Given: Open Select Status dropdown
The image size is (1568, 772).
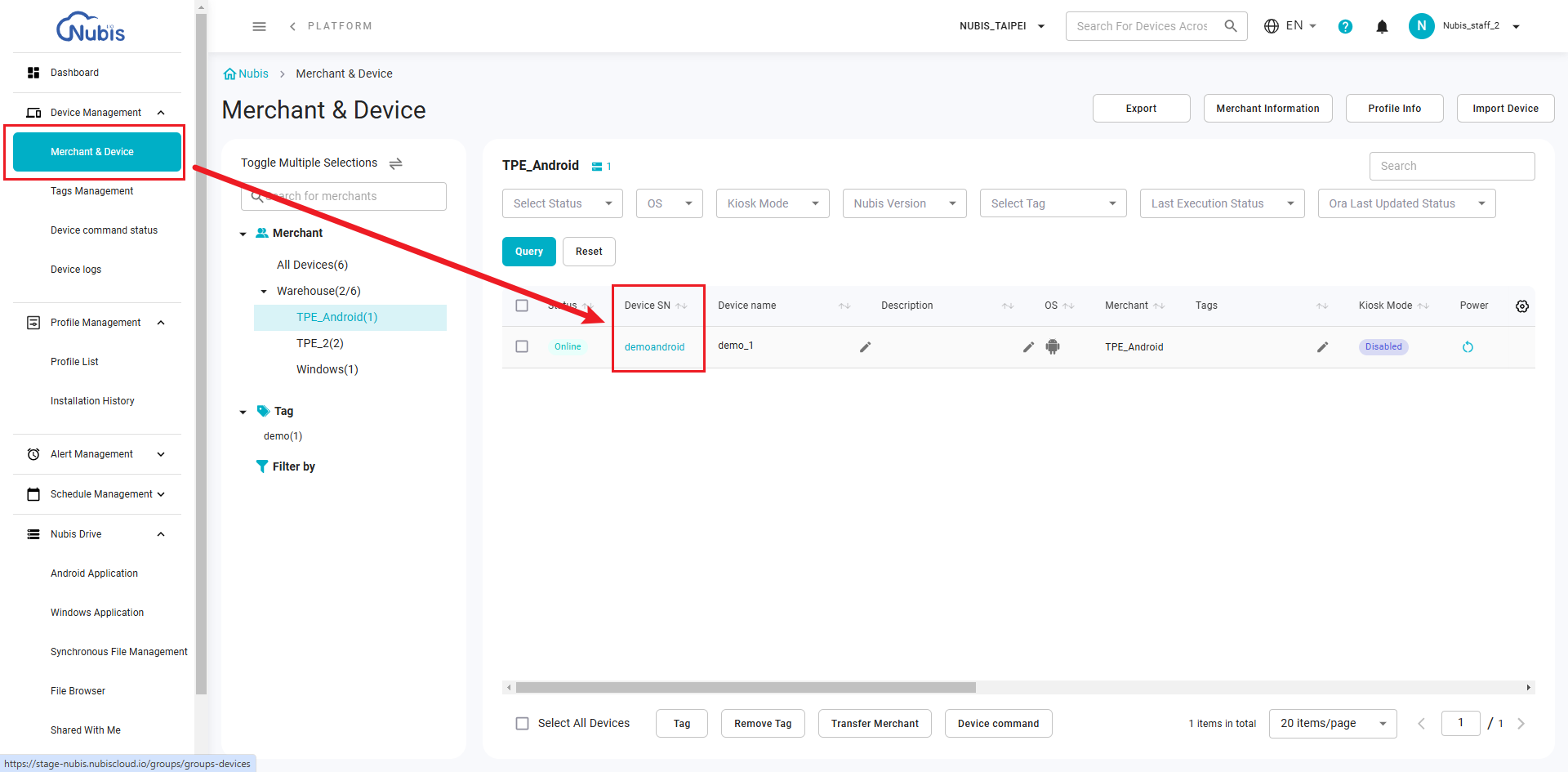Looking at the screenshot, I should (562, 203).
